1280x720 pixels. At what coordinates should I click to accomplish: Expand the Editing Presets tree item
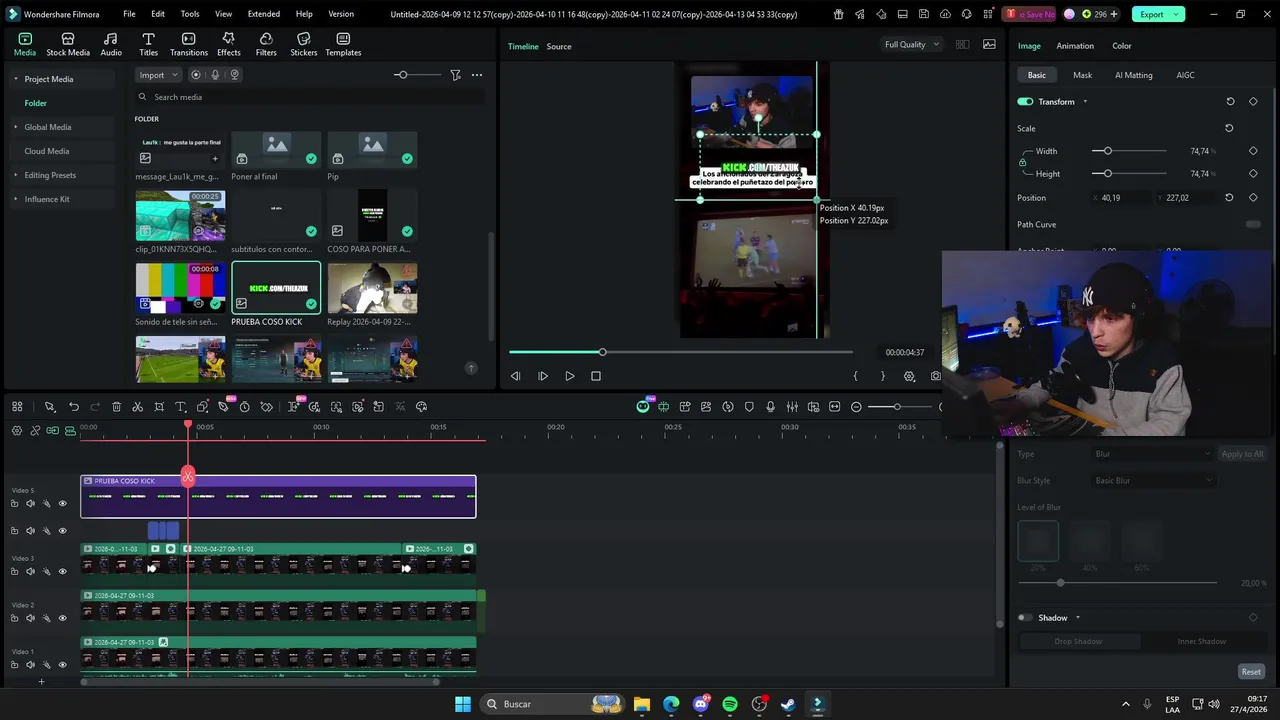tap(15, 175)
